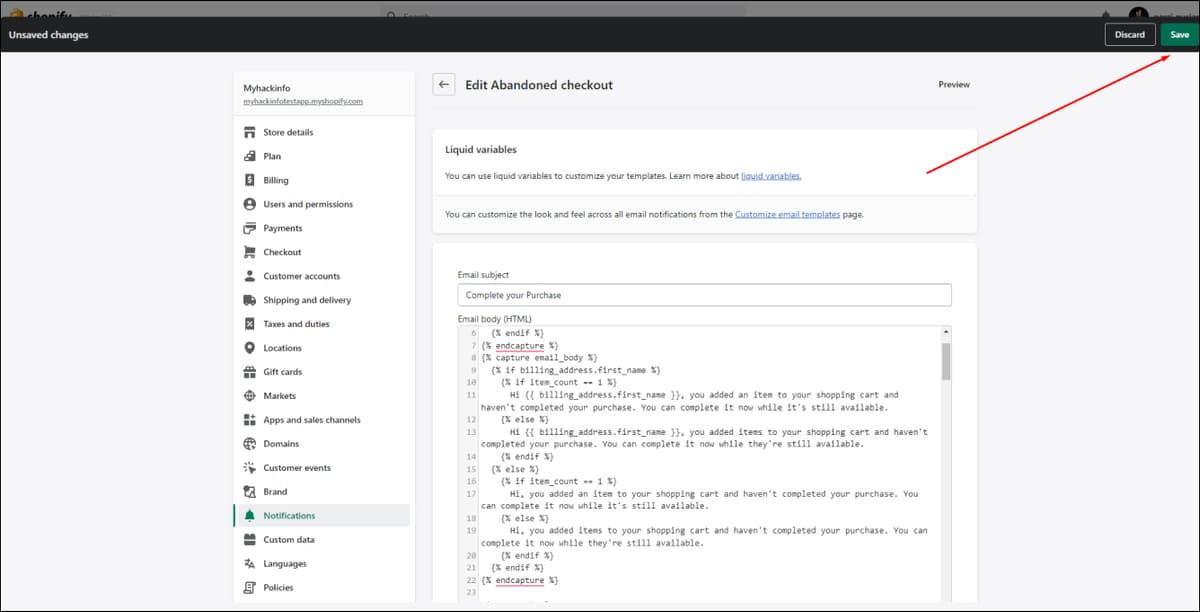This screenshot has height=612, width=1200.
Task: Click the Users and permissions person icon
Action: click(x=250, y=204)
